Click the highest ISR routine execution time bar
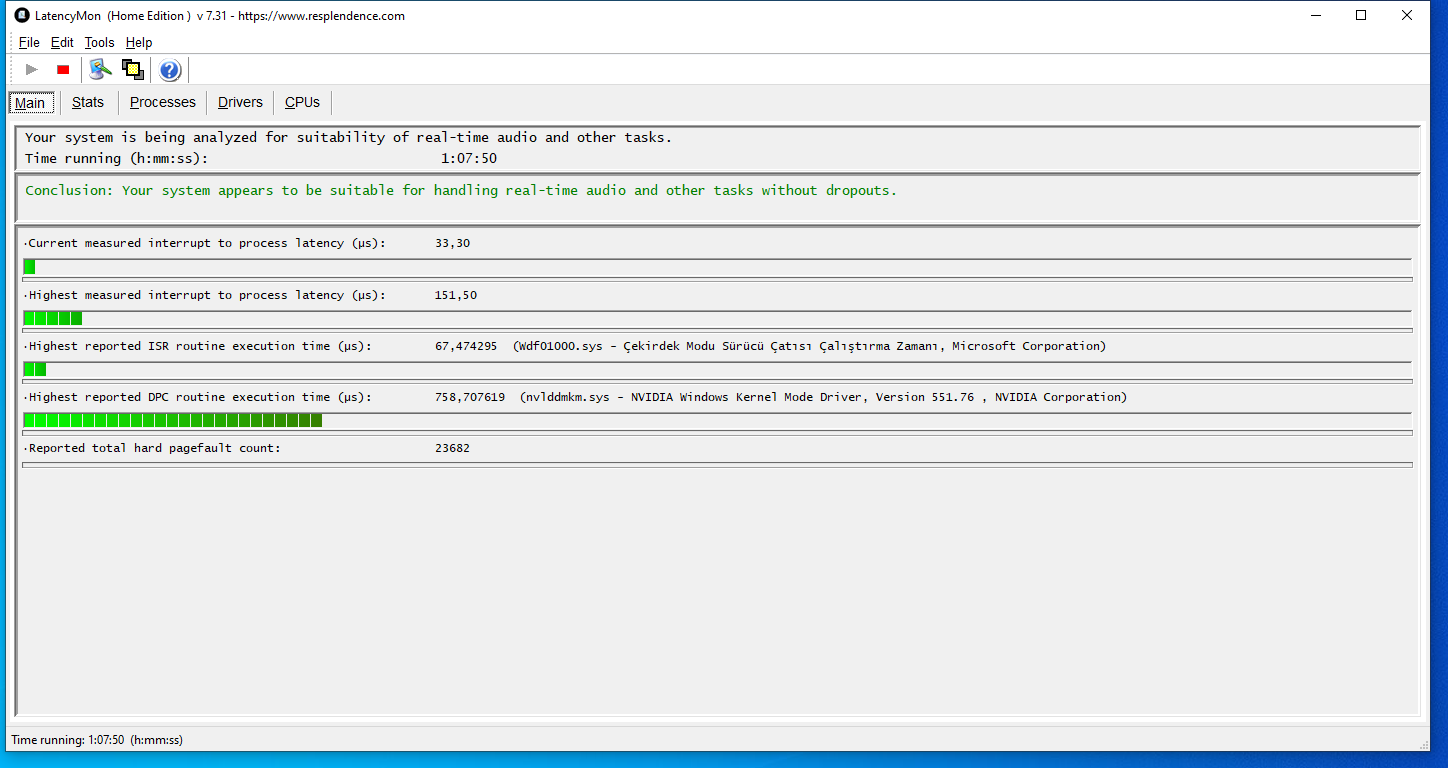 click(x=717, y=370)
